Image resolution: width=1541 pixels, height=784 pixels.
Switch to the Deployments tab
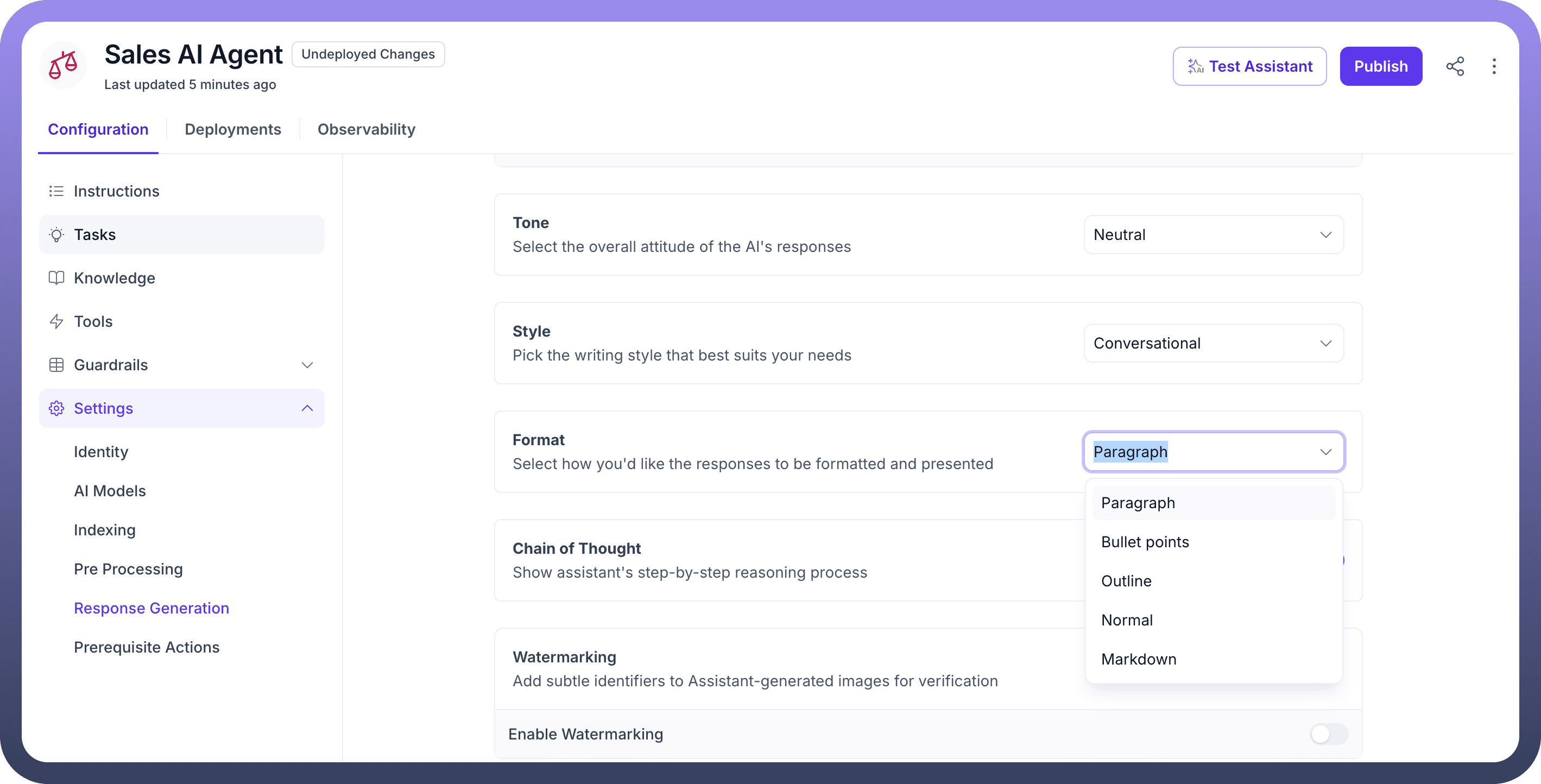[233, 129]
